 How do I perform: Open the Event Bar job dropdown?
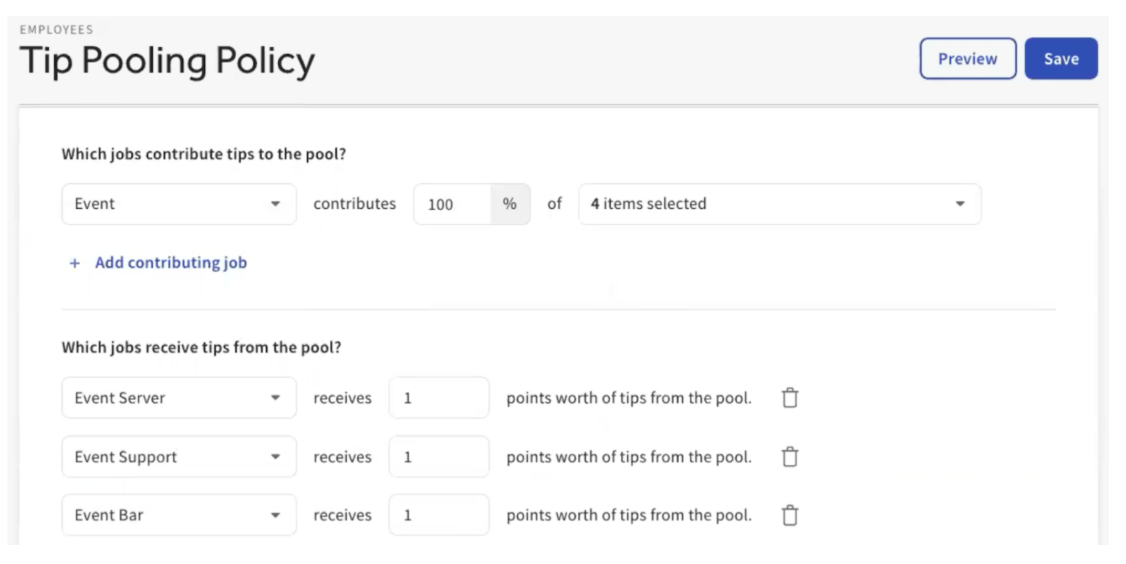(x=179, y=515)
